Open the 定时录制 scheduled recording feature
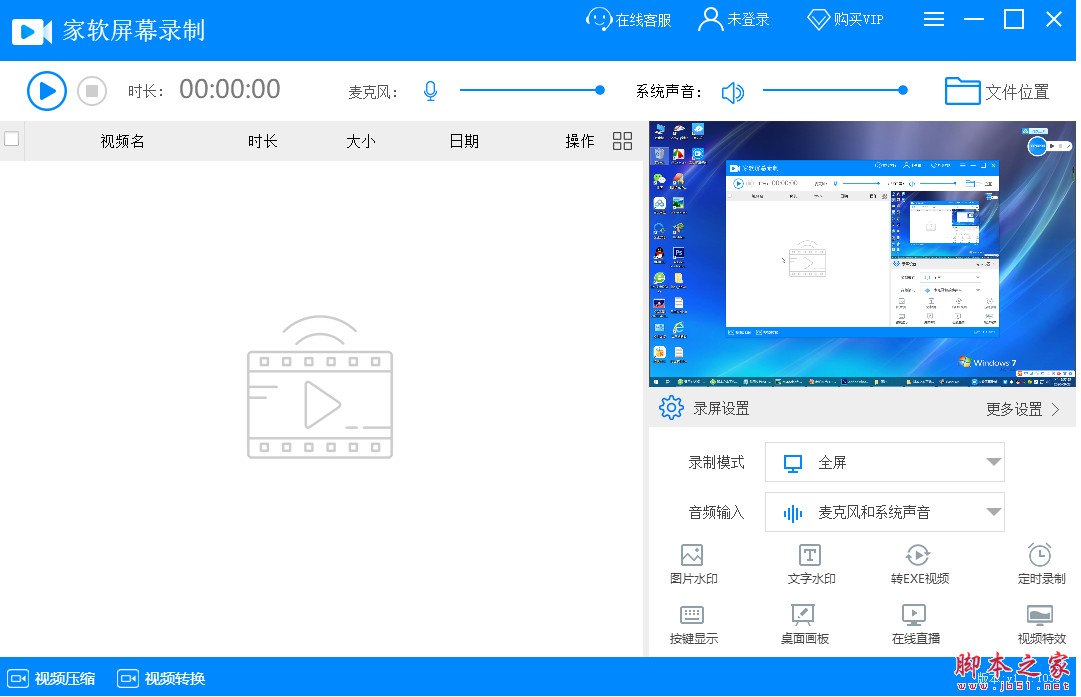The height and width of the screenshot is (697, 1081). click(1040, 562)
